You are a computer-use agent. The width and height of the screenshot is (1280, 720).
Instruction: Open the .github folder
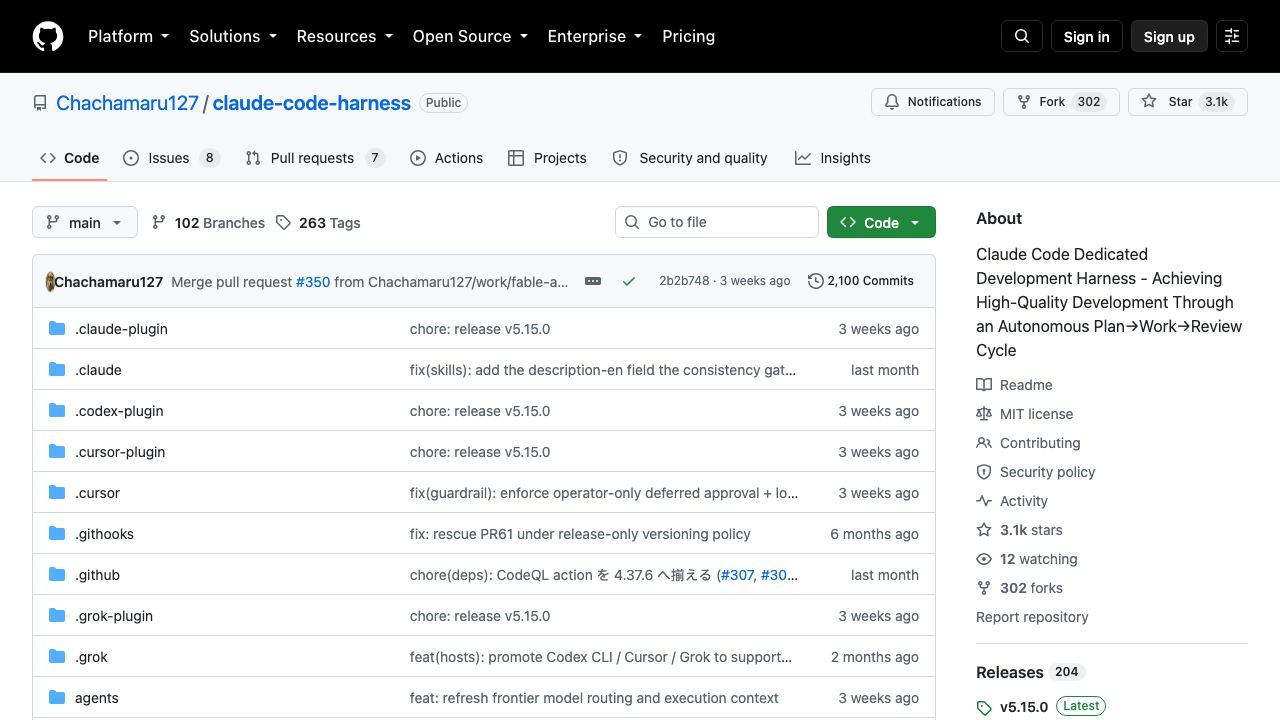click(97, 575)
